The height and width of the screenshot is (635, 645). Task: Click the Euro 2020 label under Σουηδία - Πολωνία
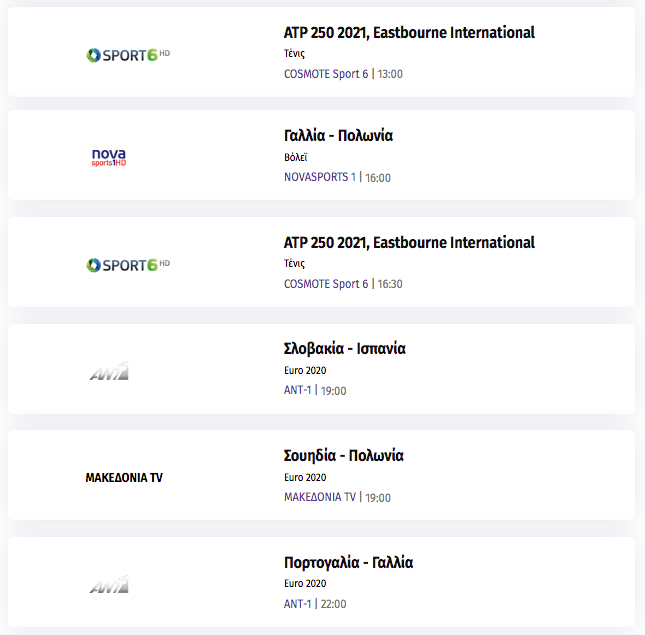click(x=305, y=477)
